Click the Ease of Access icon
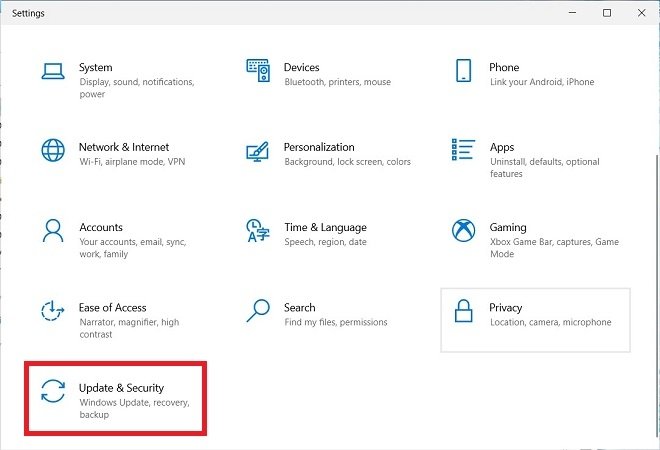 click(x=53, y=311)
